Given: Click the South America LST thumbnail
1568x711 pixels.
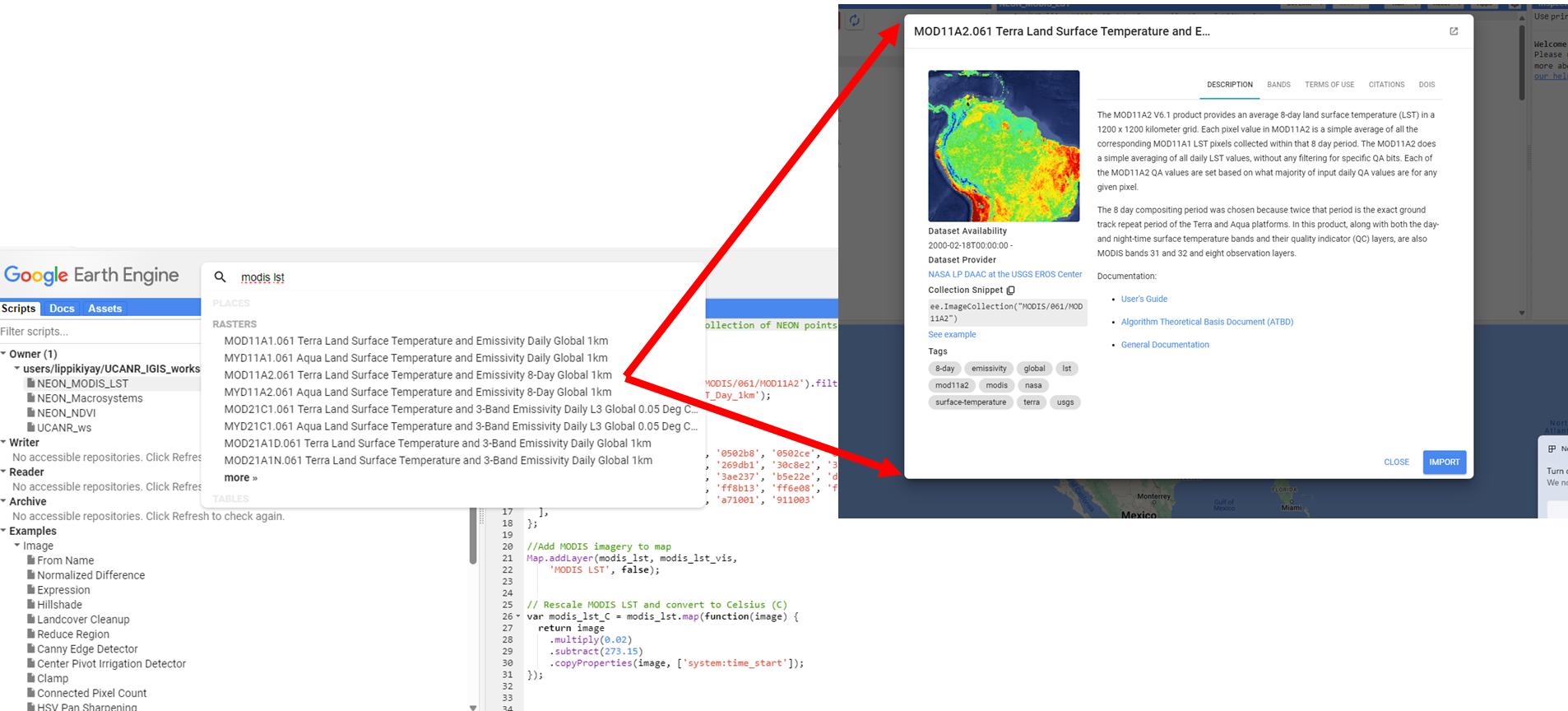Looking at the screenshot, I should [1004, 146].
